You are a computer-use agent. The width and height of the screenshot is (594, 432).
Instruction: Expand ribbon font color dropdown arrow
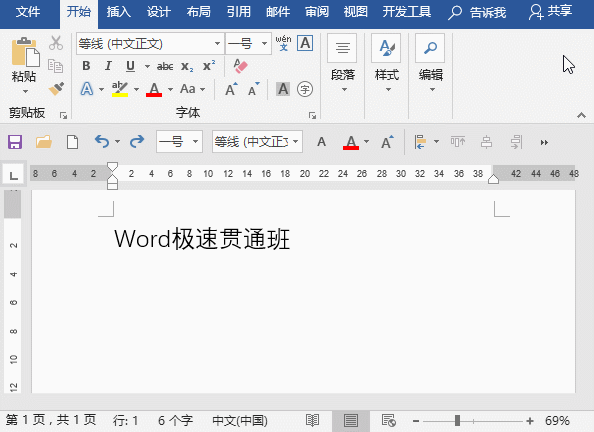coord(170,90)
